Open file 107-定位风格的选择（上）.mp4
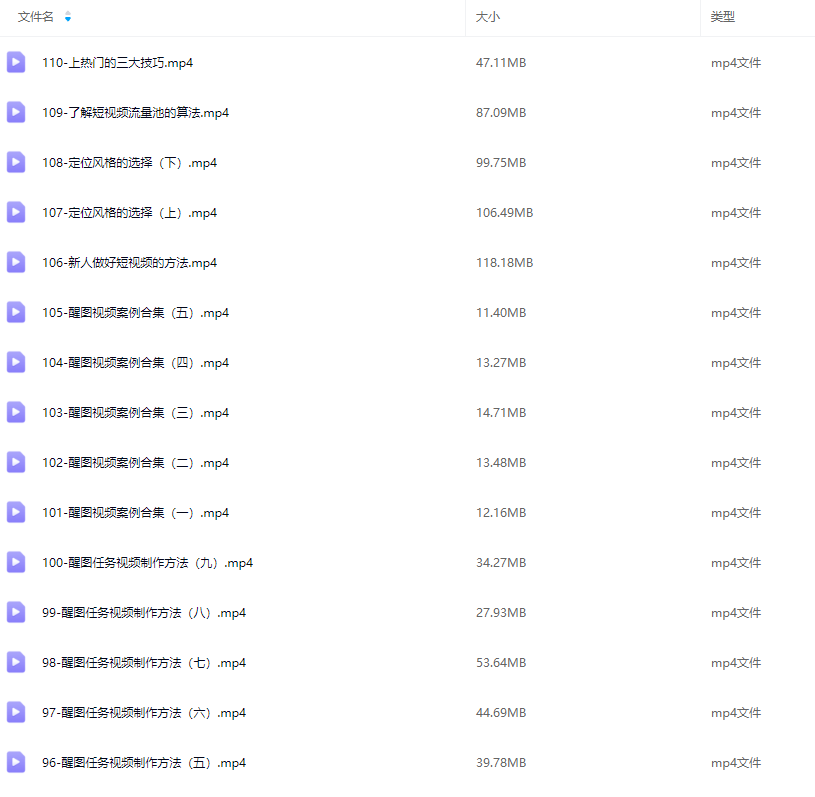815x797 pixels. (x=129, y=213)
